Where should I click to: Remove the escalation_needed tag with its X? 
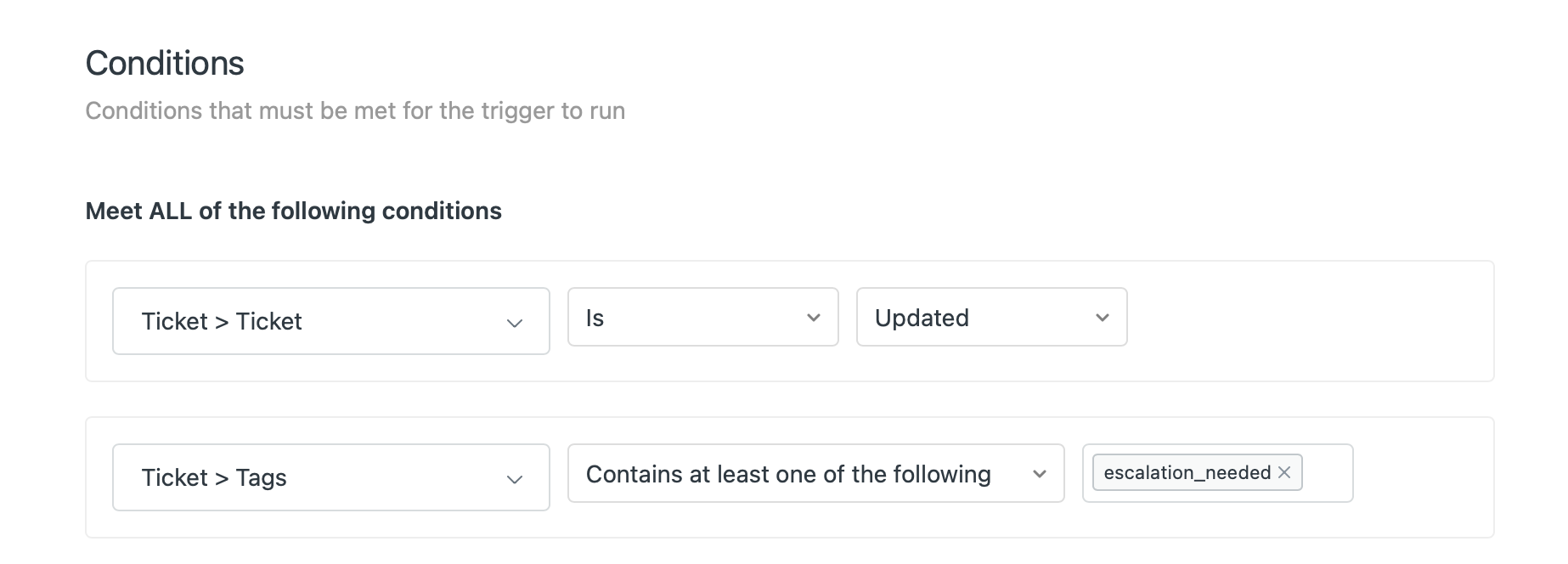pos(1284,473)
